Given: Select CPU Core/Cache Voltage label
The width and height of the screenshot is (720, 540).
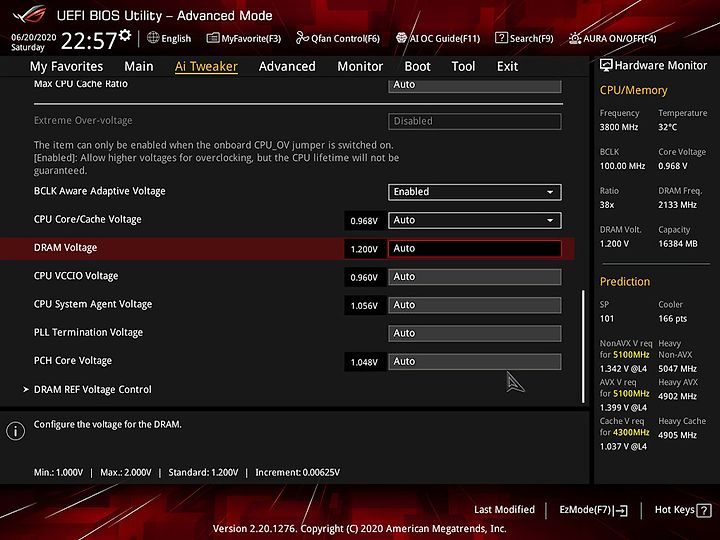Looking at the screenshot, I should click(87, 219).
